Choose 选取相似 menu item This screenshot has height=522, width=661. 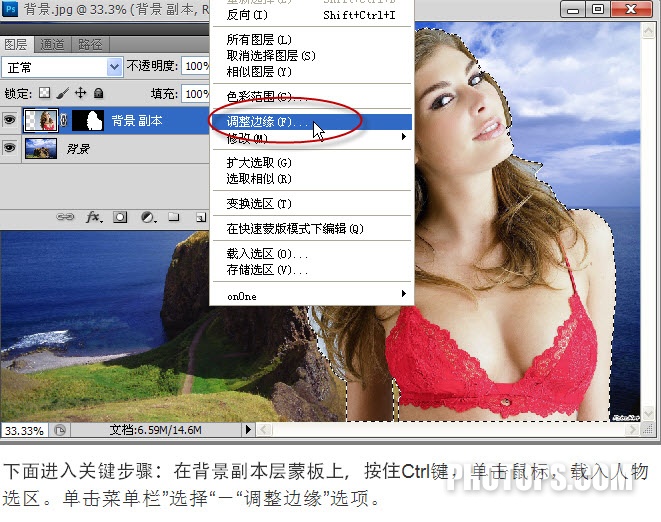[x=312, y=179]
